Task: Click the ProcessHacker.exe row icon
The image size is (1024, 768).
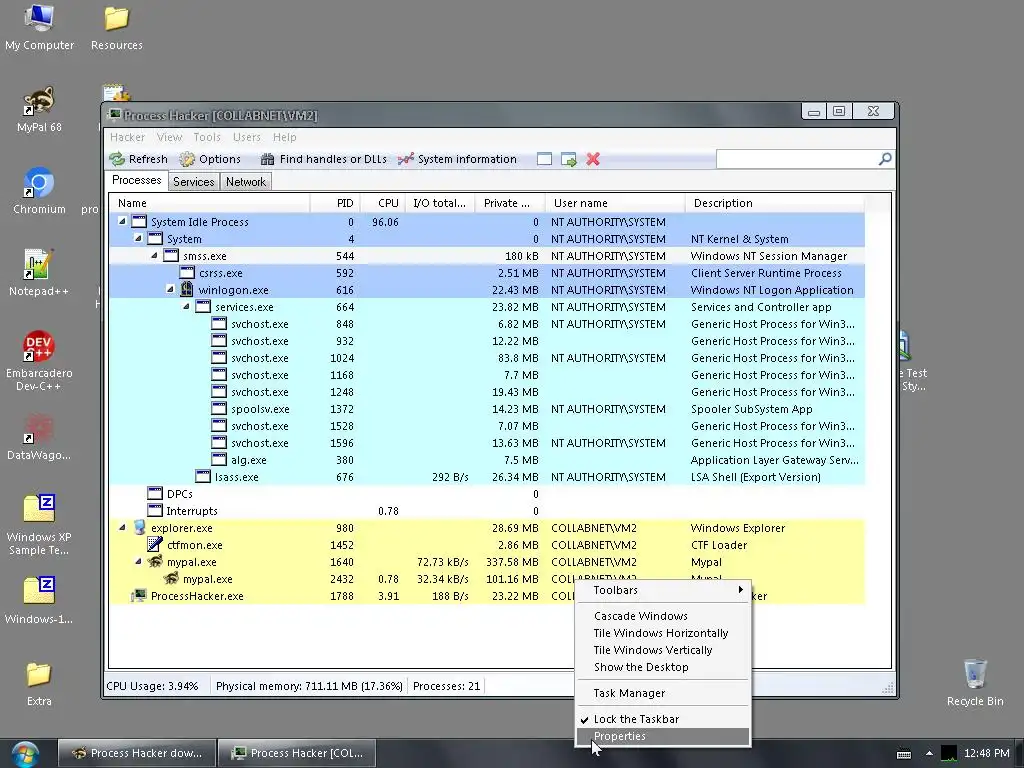Action: [x=138, y=596]
